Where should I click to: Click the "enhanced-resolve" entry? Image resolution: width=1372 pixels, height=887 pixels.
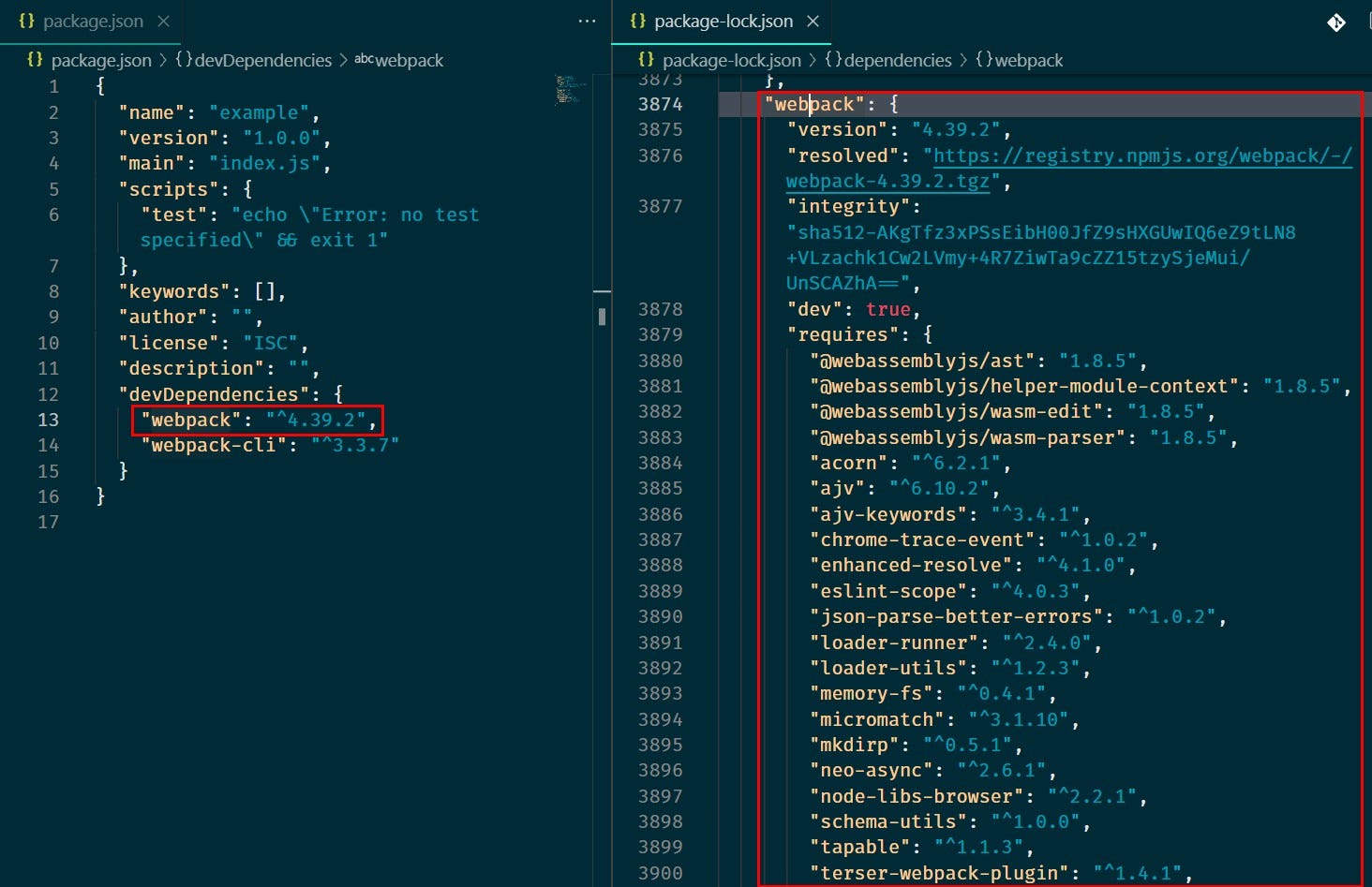(973, 565)
